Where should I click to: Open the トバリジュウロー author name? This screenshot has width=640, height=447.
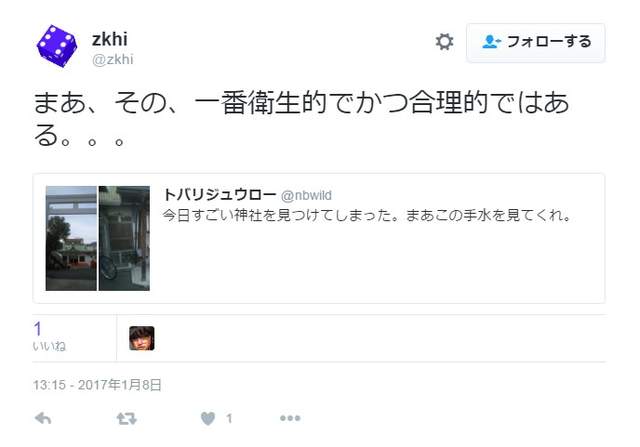click(219, 195)
